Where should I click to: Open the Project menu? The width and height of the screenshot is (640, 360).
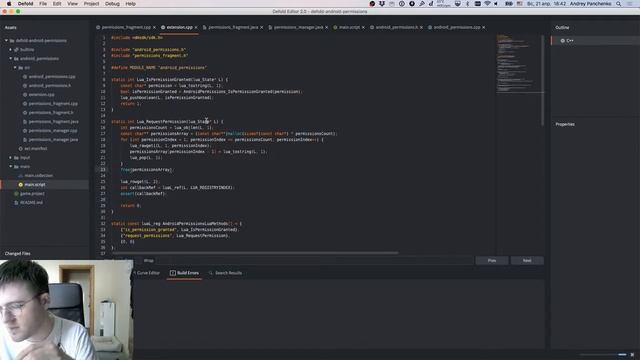click(x=91, y=4)
